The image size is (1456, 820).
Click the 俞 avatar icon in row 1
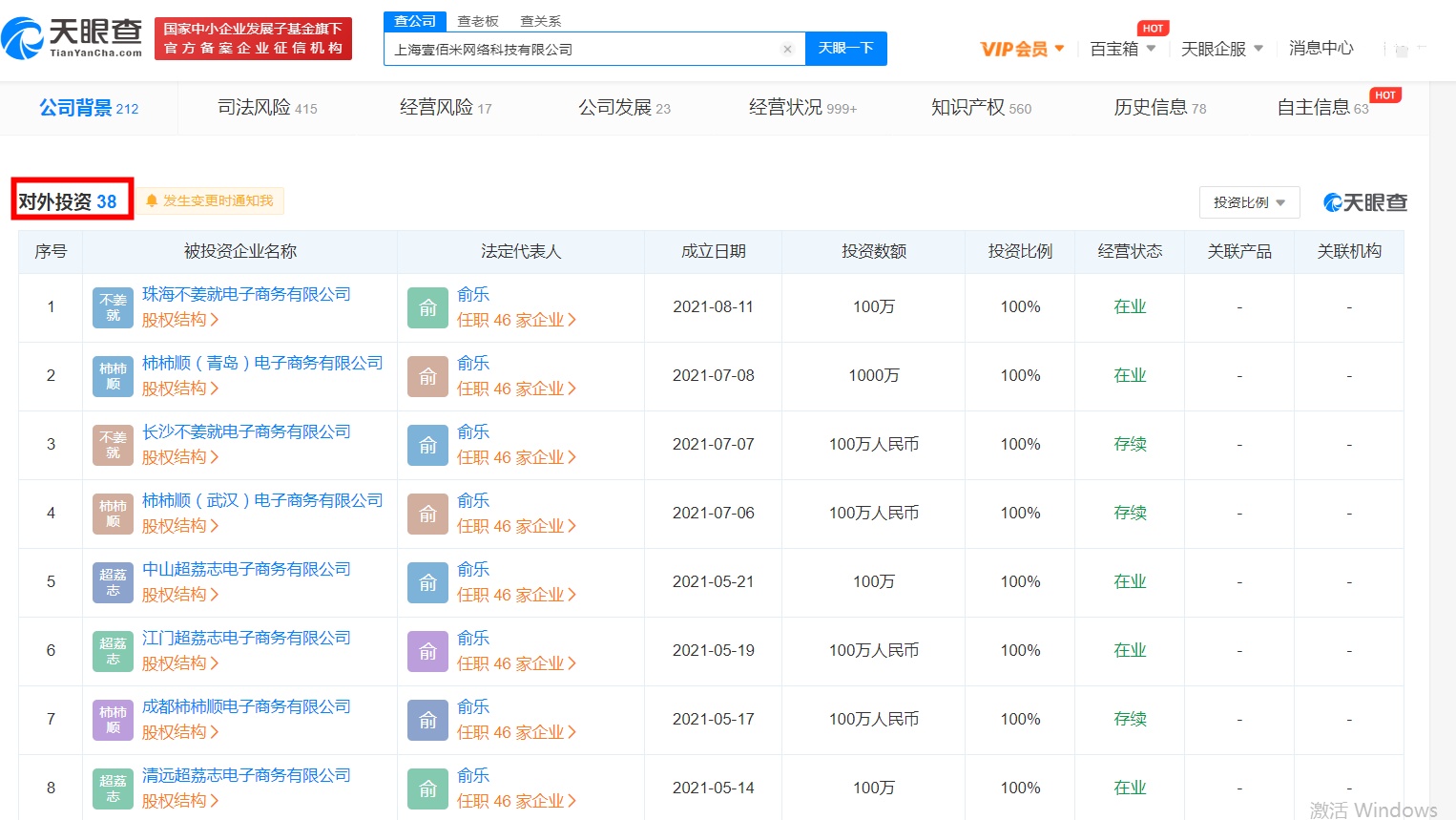click(427, 307)
